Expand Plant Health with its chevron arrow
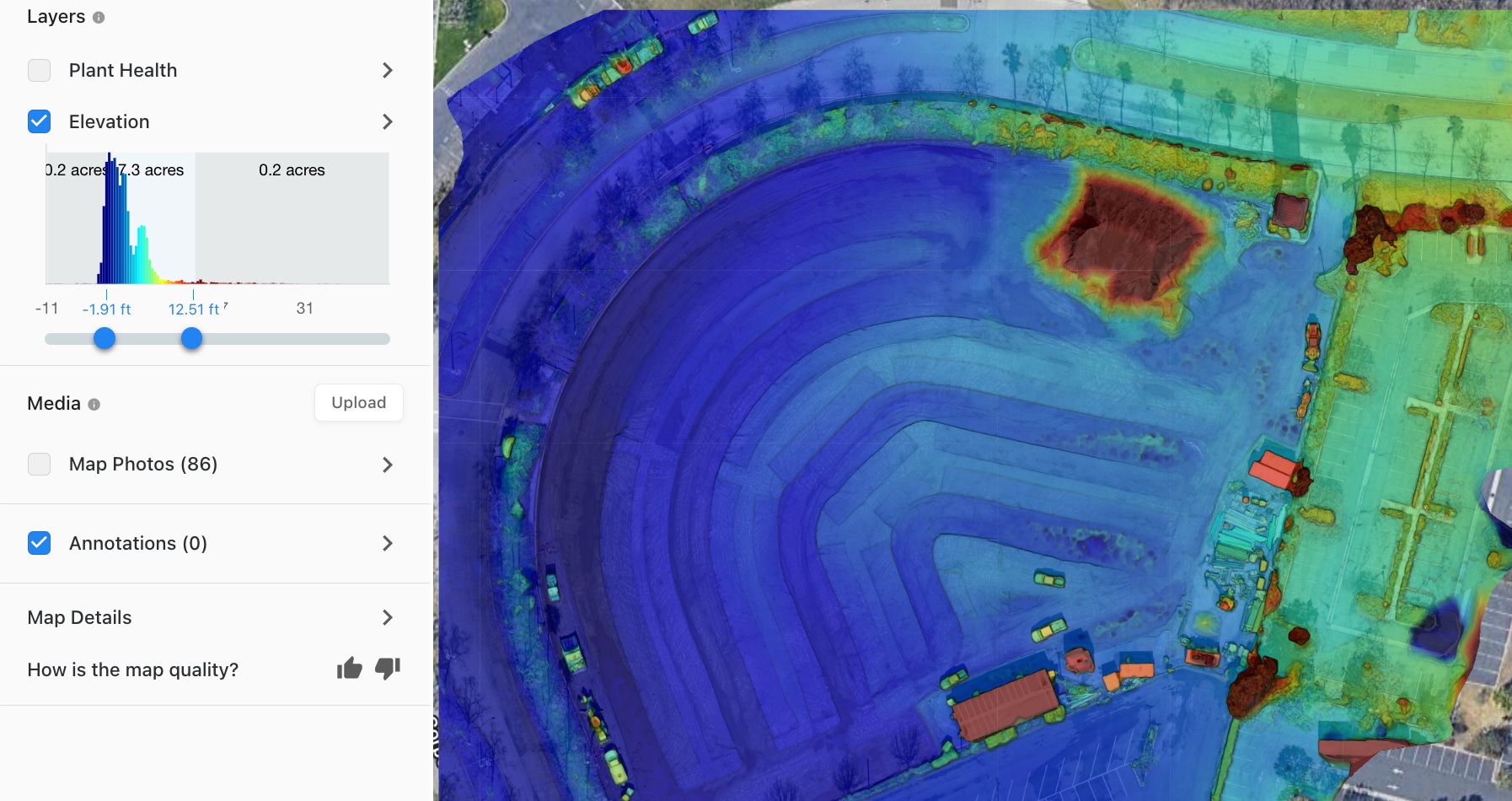This screenshot has width=1512, height=801. (x=388, y=70)
